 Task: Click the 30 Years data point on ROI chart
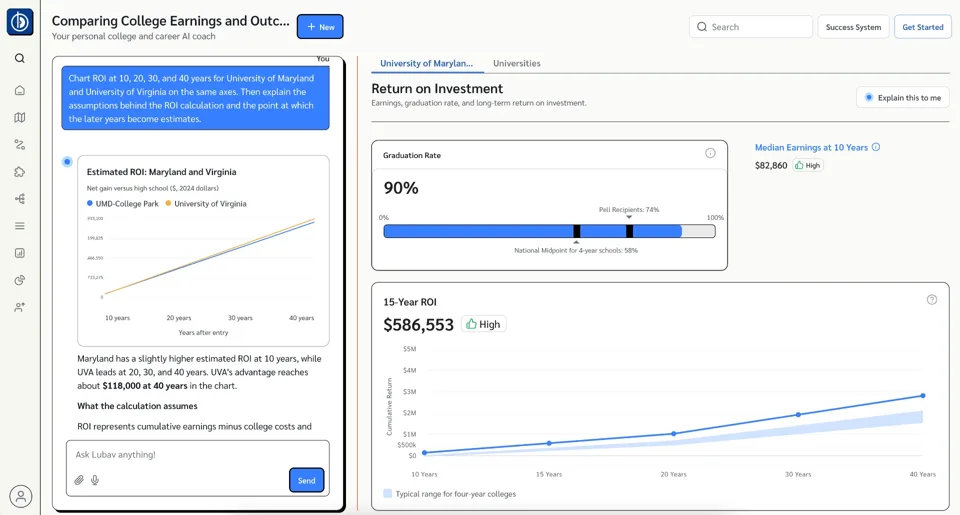[798, 415]
